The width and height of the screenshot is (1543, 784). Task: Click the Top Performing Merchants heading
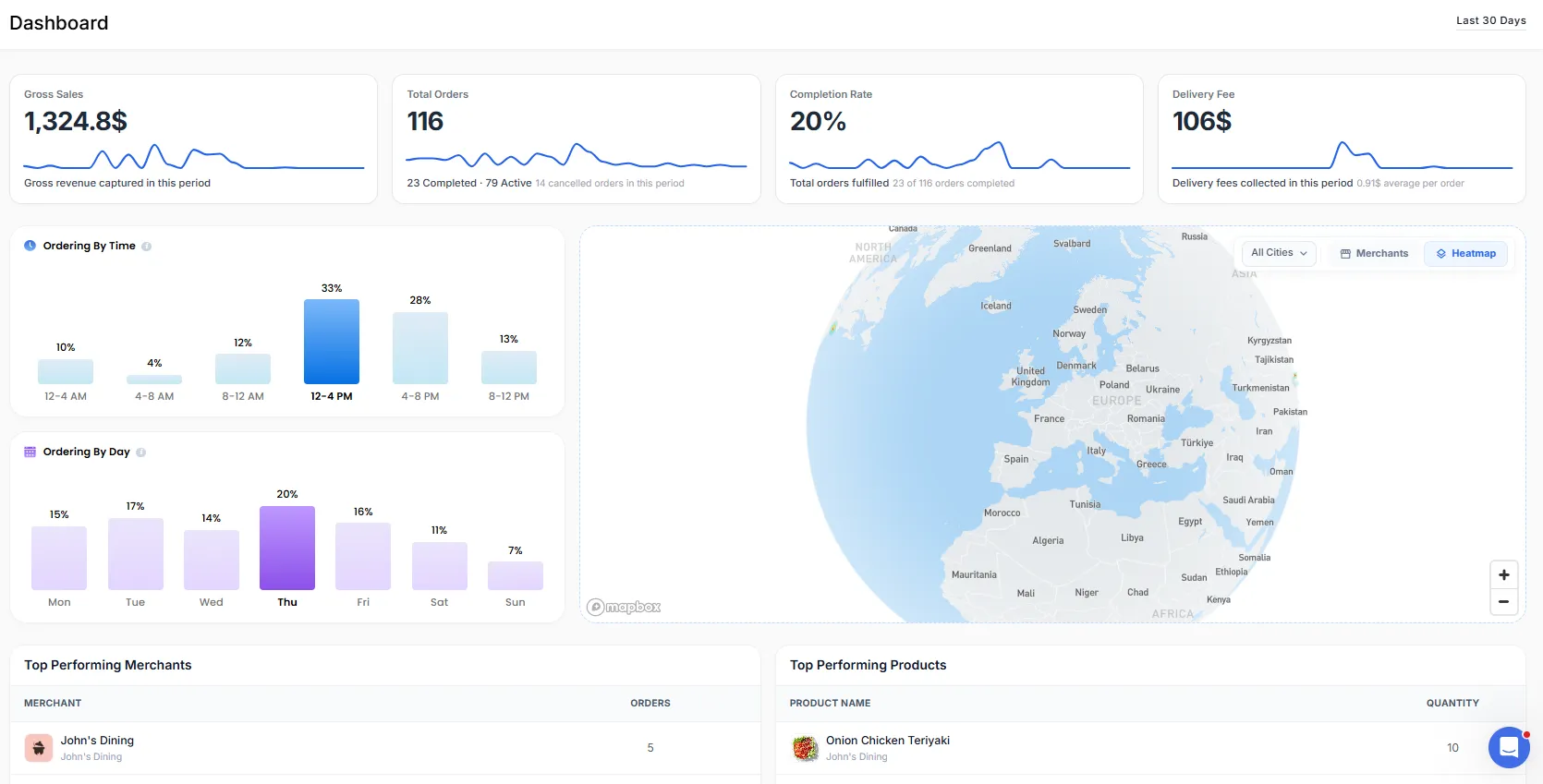108,665
